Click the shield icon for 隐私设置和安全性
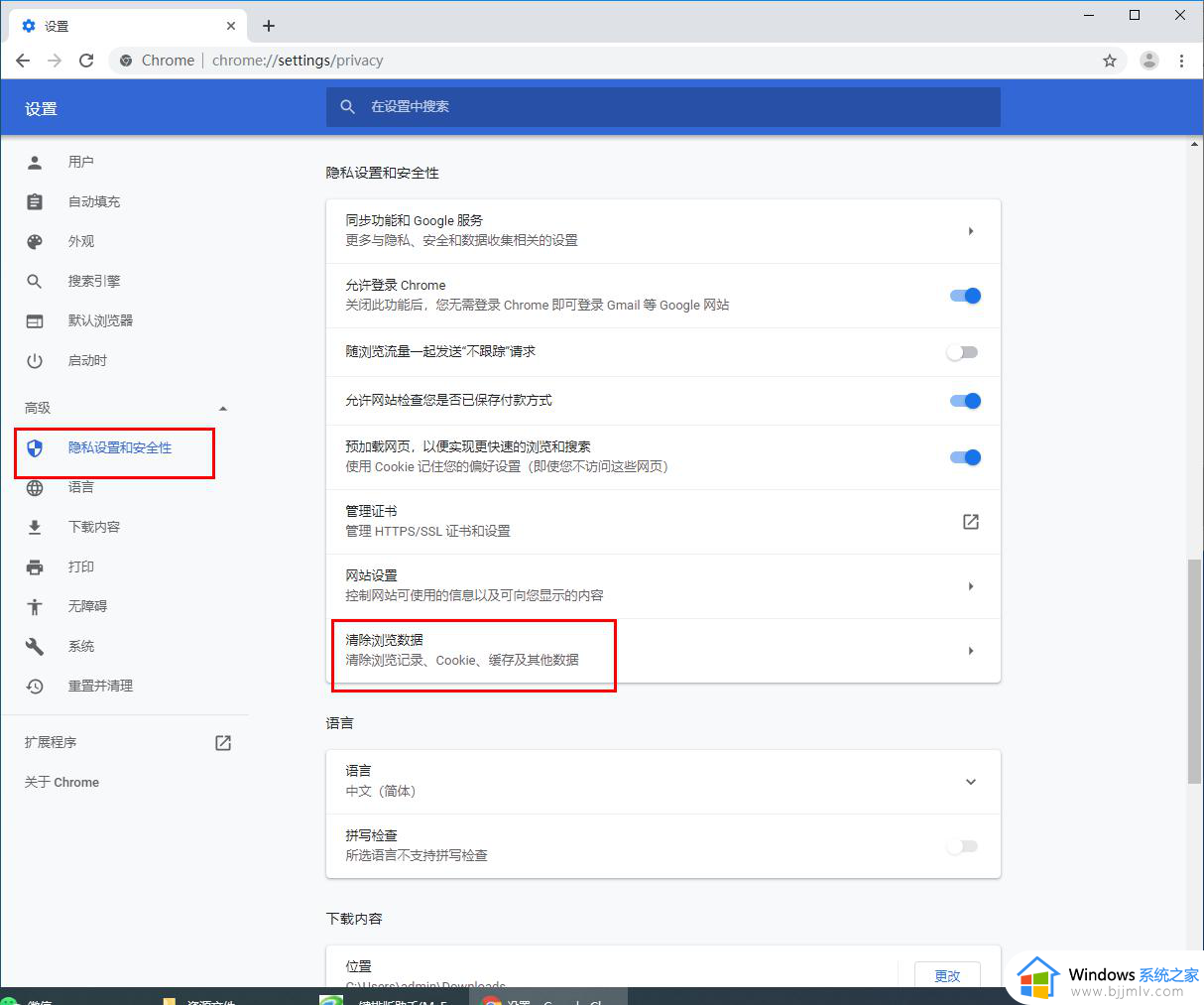Screen dimensions: 1204x1005 pyautogui.click(x=35, y=447)
